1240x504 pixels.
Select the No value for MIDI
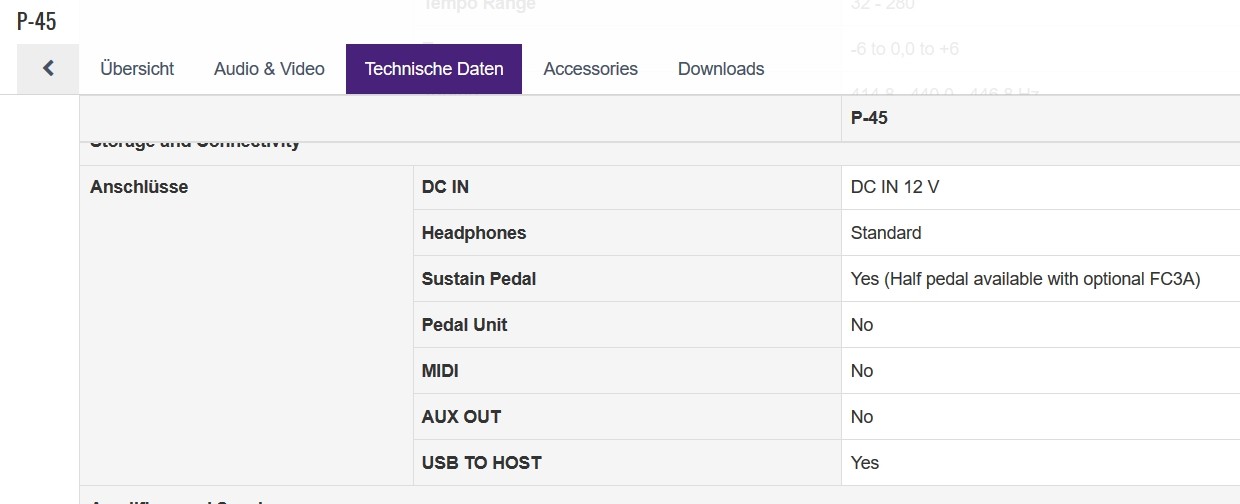(862, 371)
